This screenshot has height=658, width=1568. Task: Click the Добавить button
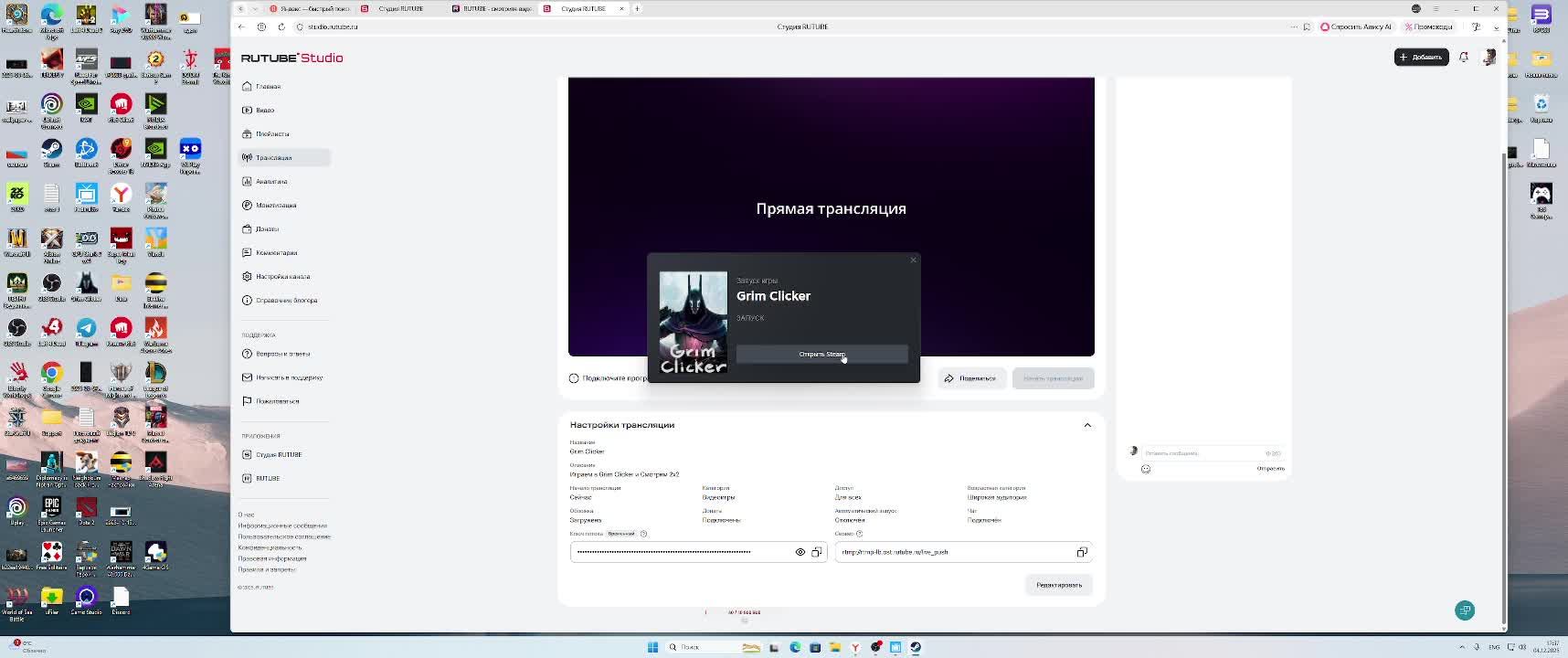tap(1421, 57)
